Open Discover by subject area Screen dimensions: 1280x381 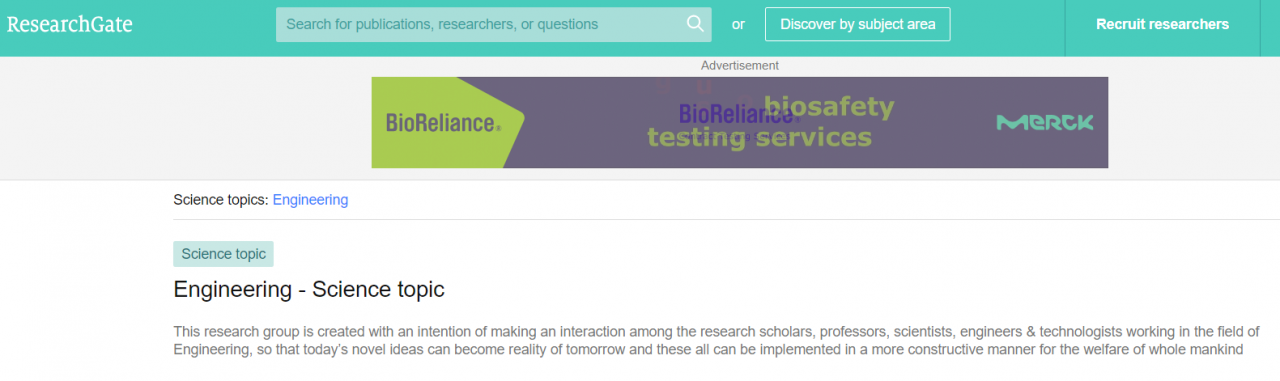tap(858, 24)
